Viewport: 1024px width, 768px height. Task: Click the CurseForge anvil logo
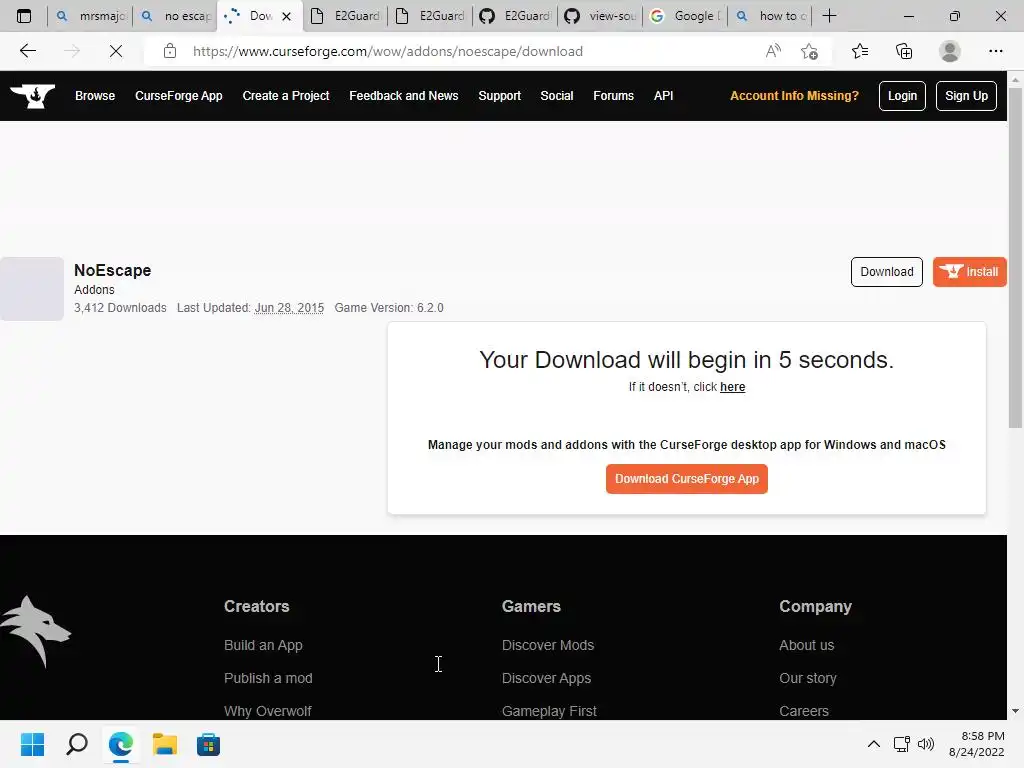coord(33,96)
